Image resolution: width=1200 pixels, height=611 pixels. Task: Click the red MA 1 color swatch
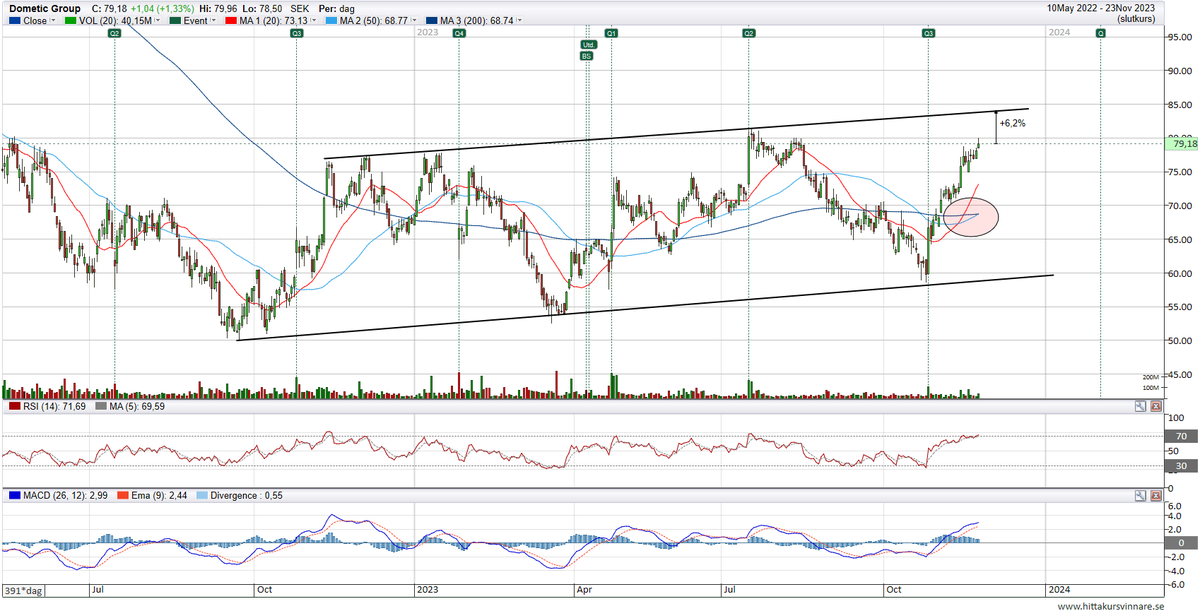(x=231, y=20)
